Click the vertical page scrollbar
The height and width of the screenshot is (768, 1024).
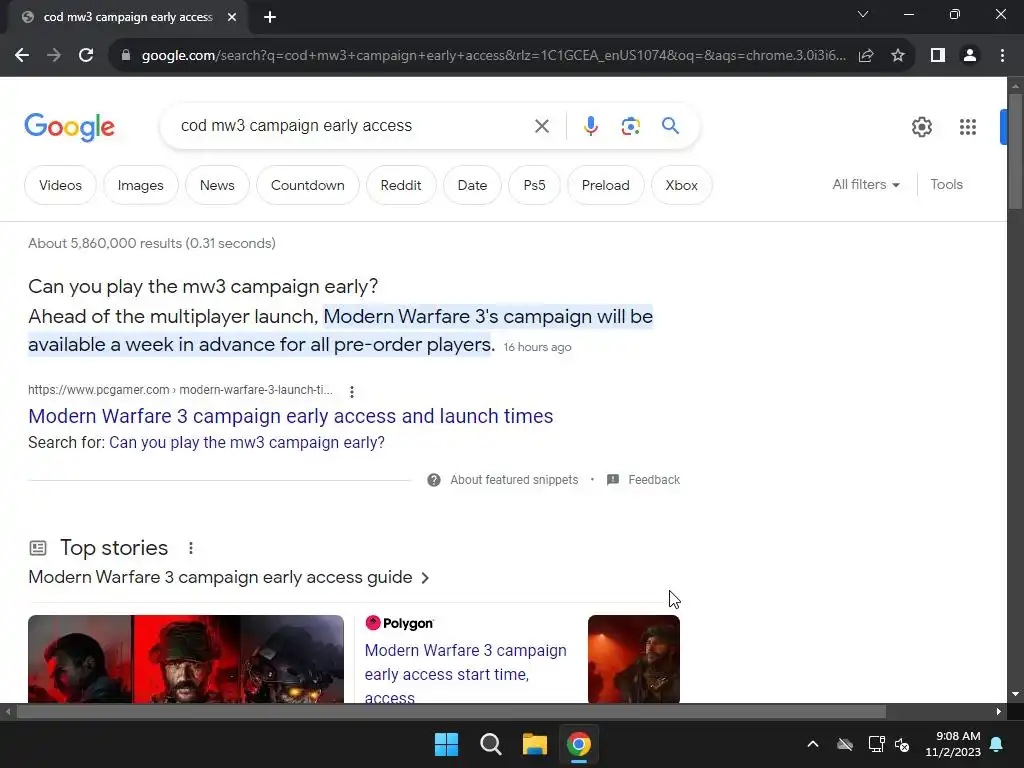coord(1015,152)
